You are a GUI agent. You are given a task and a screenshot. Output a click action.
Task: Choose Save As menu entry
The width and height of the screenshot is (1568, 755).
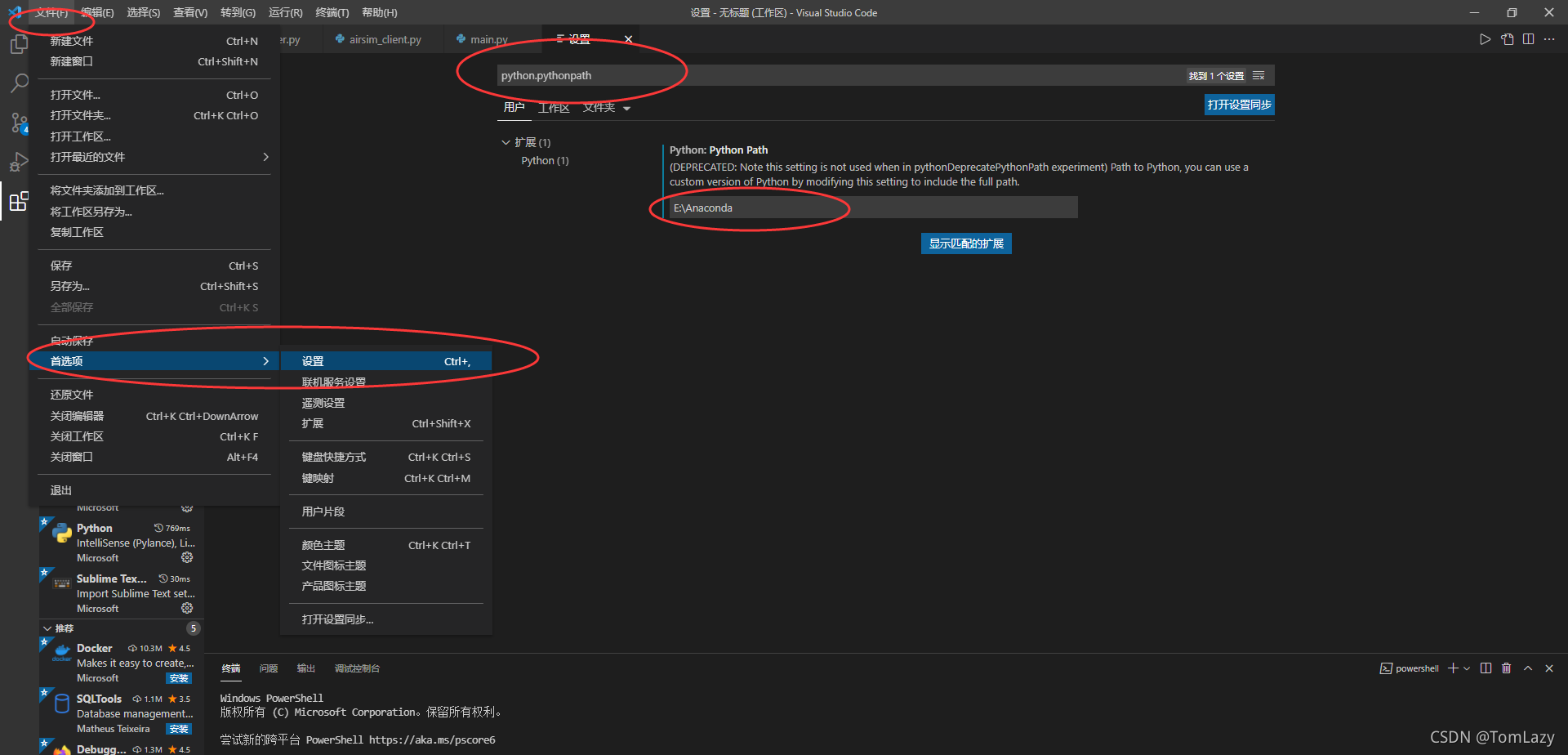point(154,286)
